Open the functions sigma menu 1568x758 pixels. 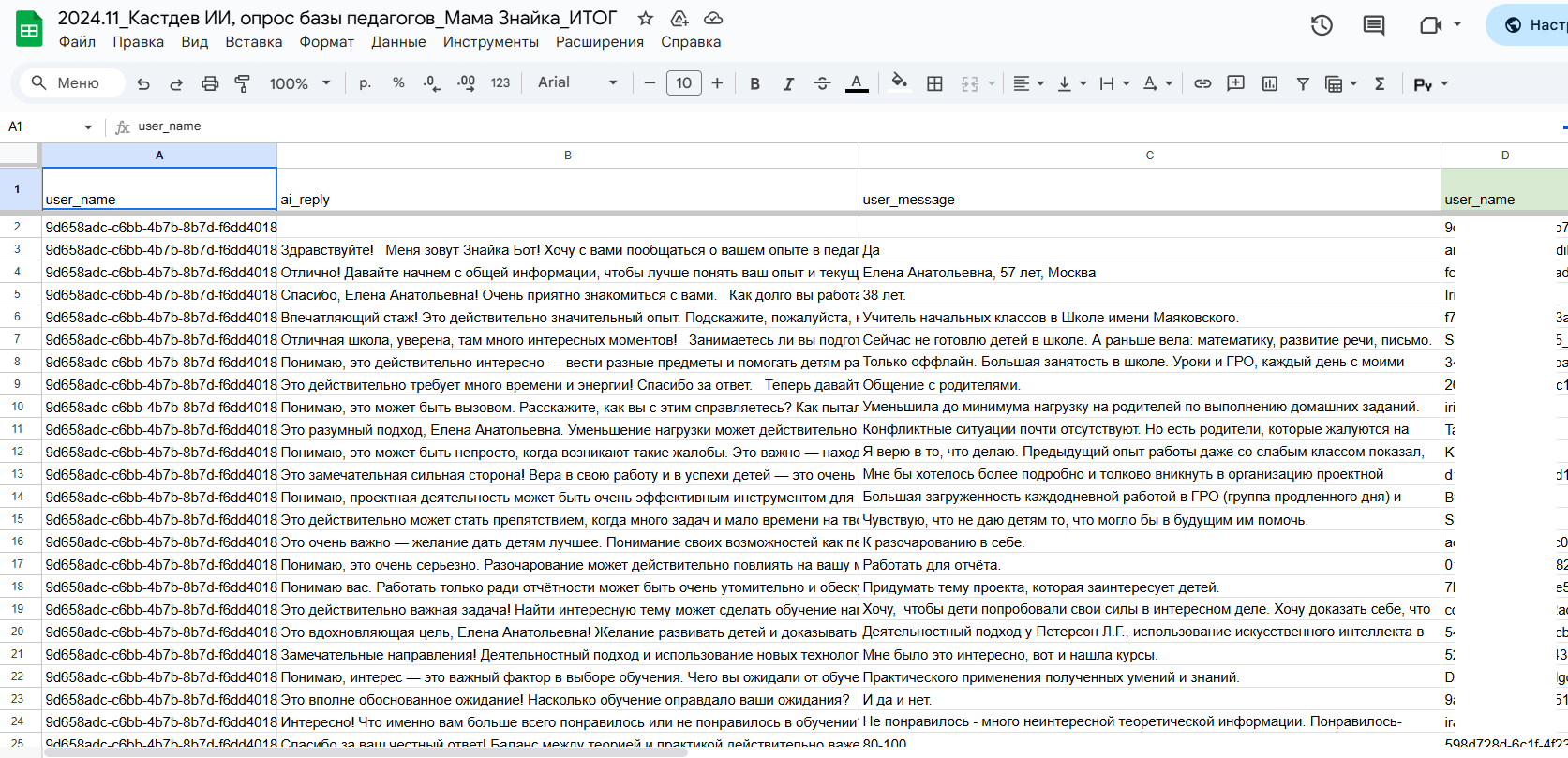pyautogui.click(x=1380, y=83)
